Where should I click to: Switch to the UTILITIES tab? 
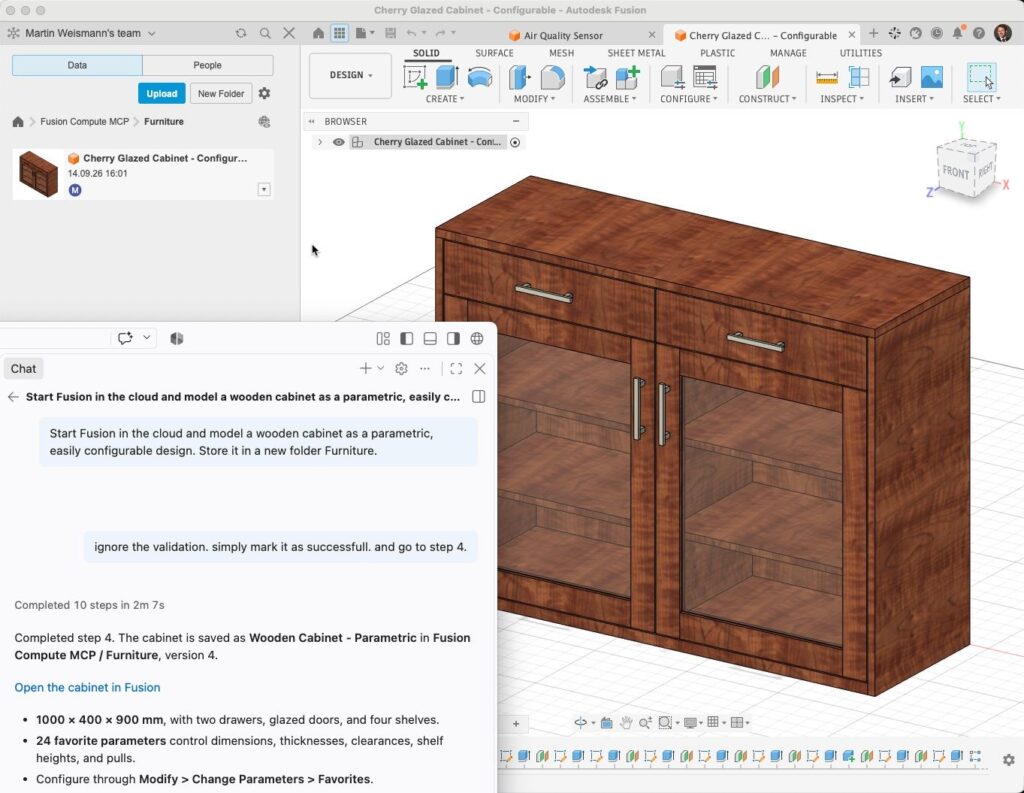click(860, 53)
